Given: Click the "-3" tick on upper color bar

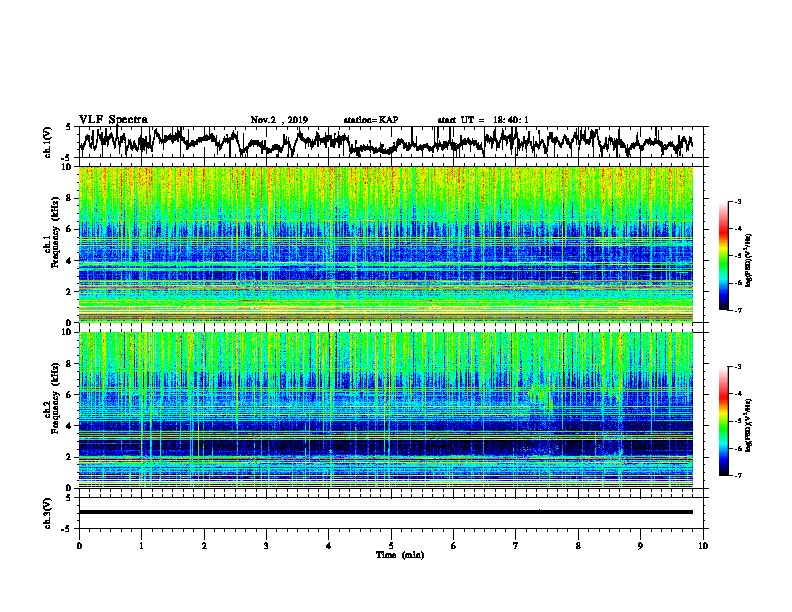Looking at the screenshot, I should point(737,202).
